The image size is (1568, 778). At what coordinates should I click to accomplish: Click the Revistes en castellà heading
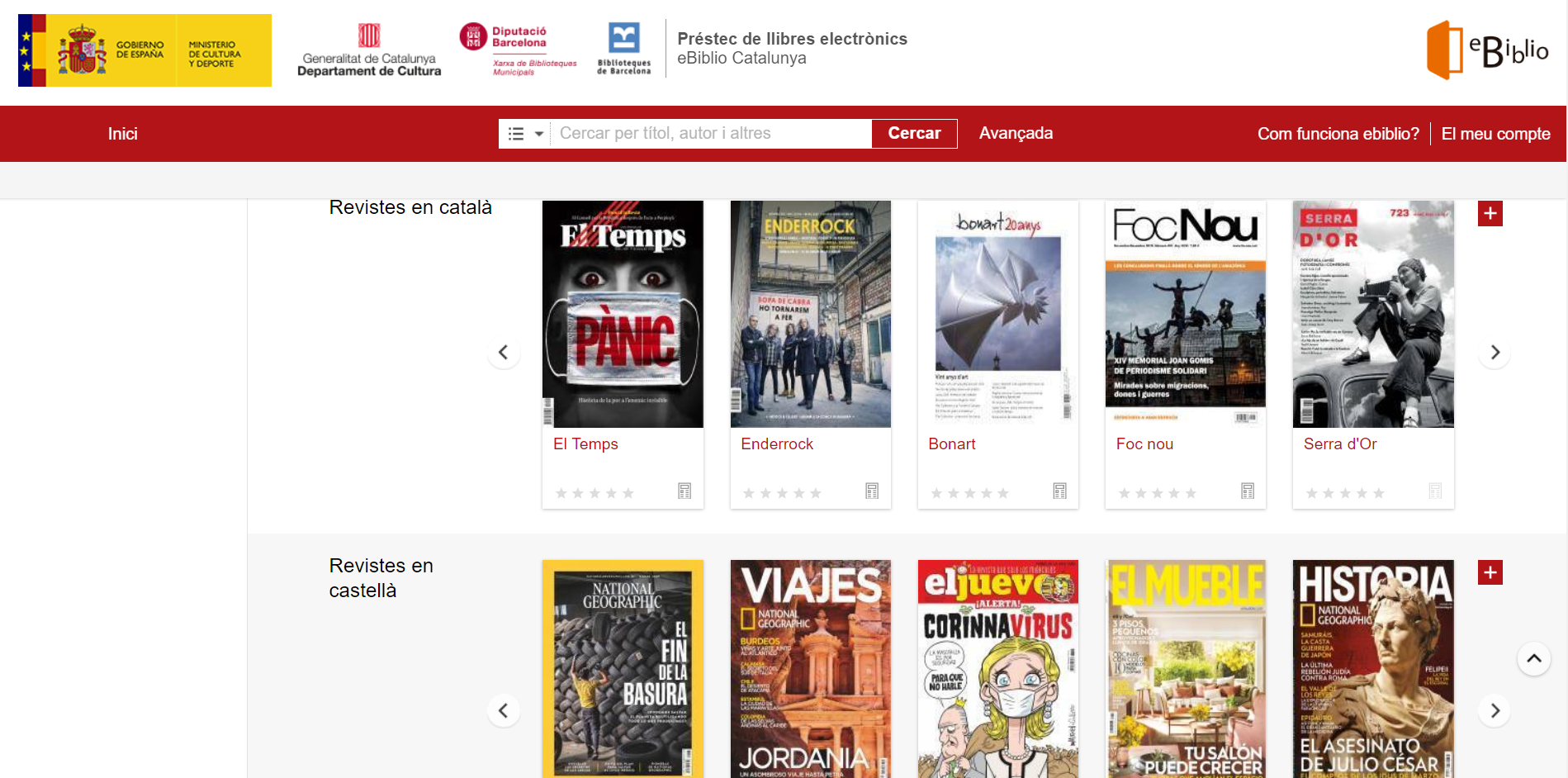(x=381, y=578)
